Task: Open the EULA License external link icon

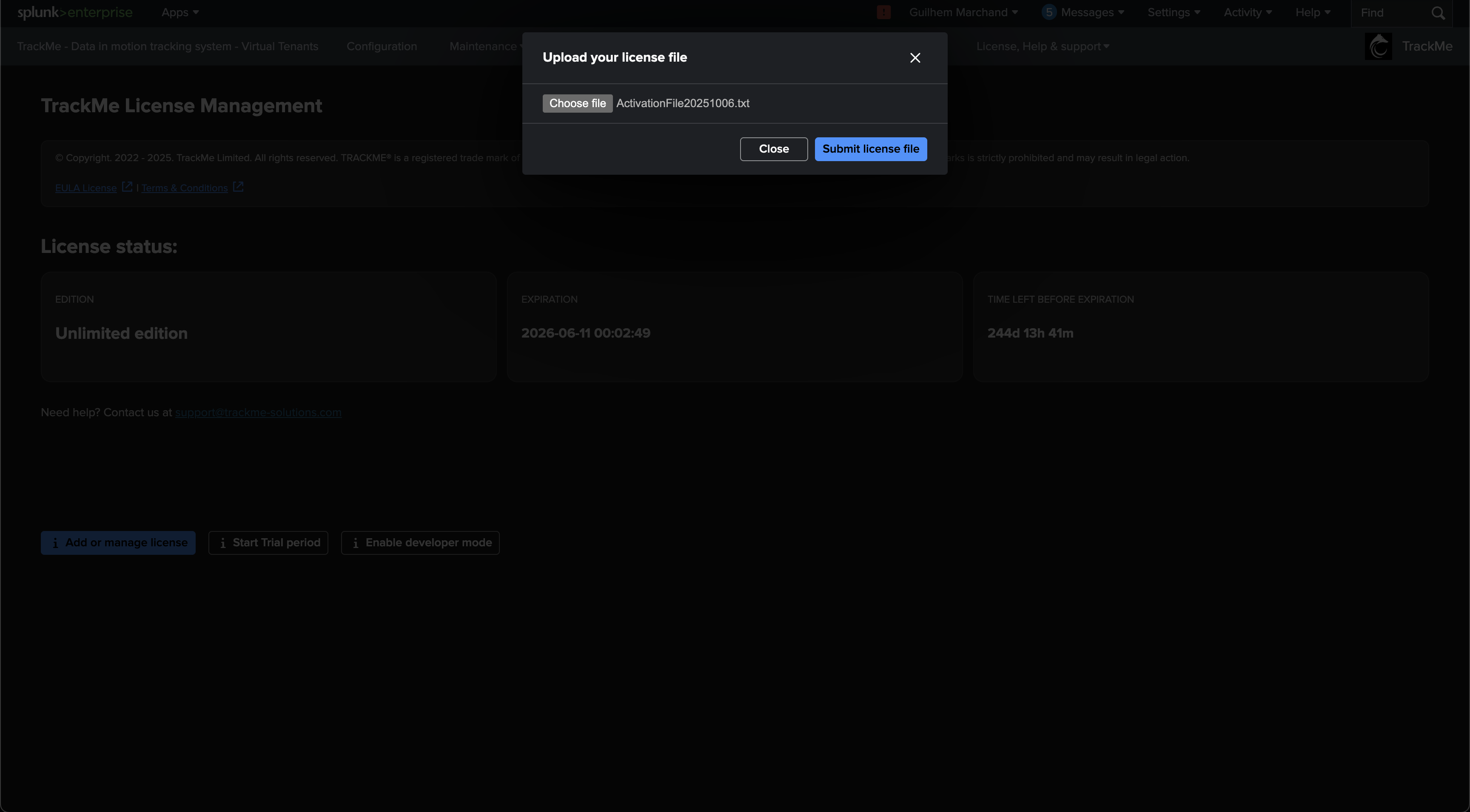Action: pos(127,187)
